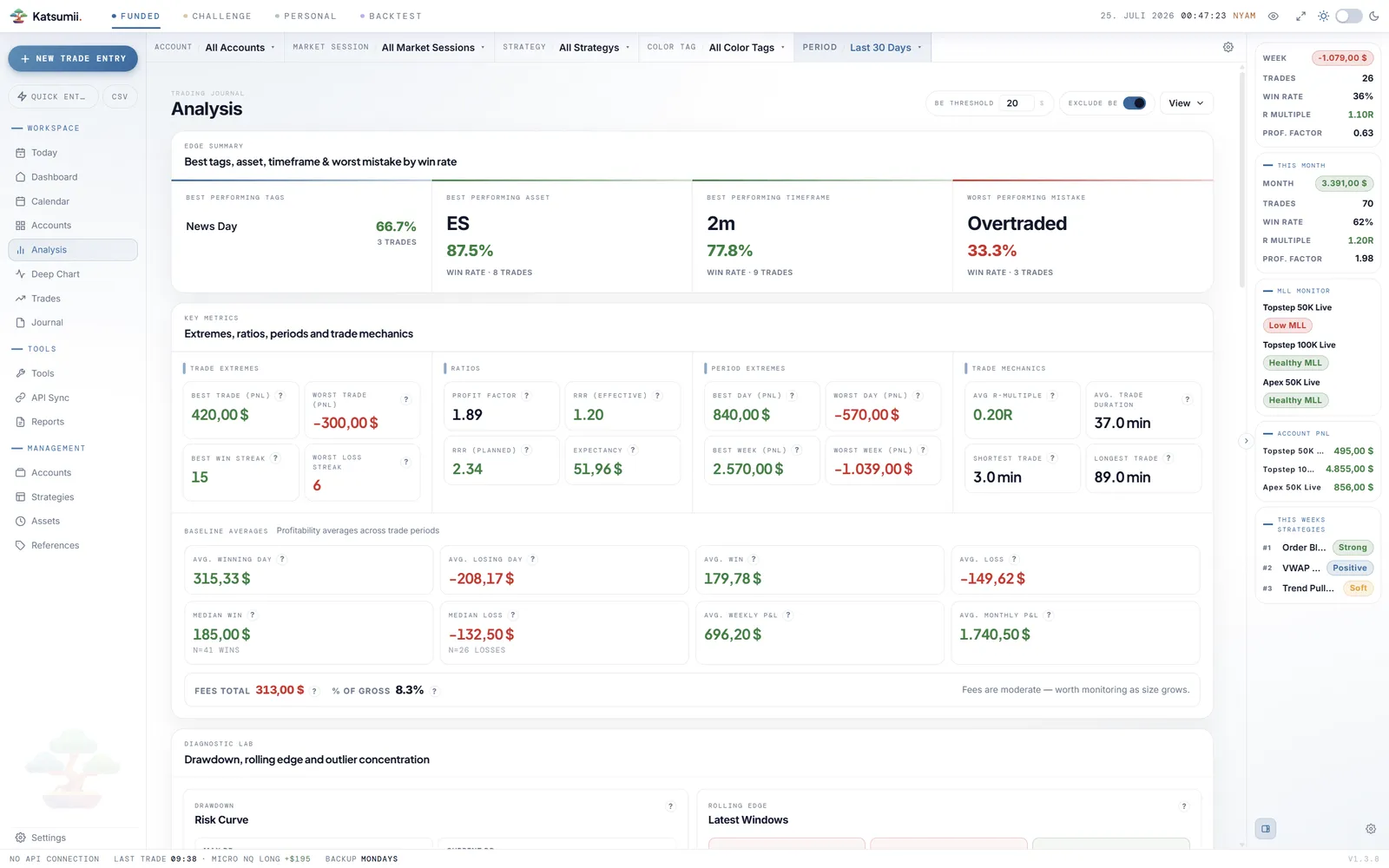This screenshot has height=868, width=1389.
Task: Collapse the right panel with the chevron
Action: (1246, 441)
